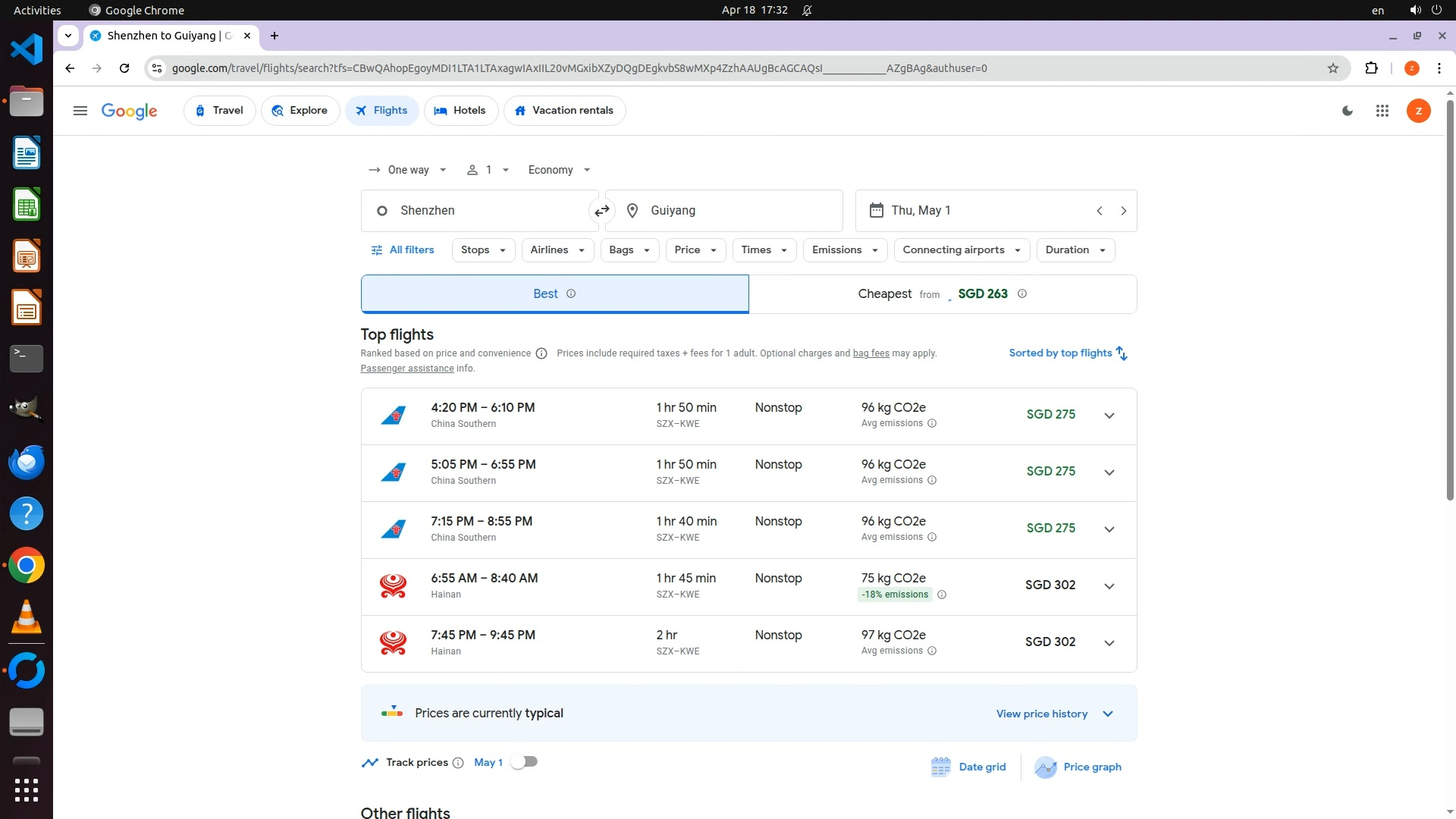The width and height of the screenshot is (1456, 819).
Task: Go to next departure date
Action: click(1123, 211)
